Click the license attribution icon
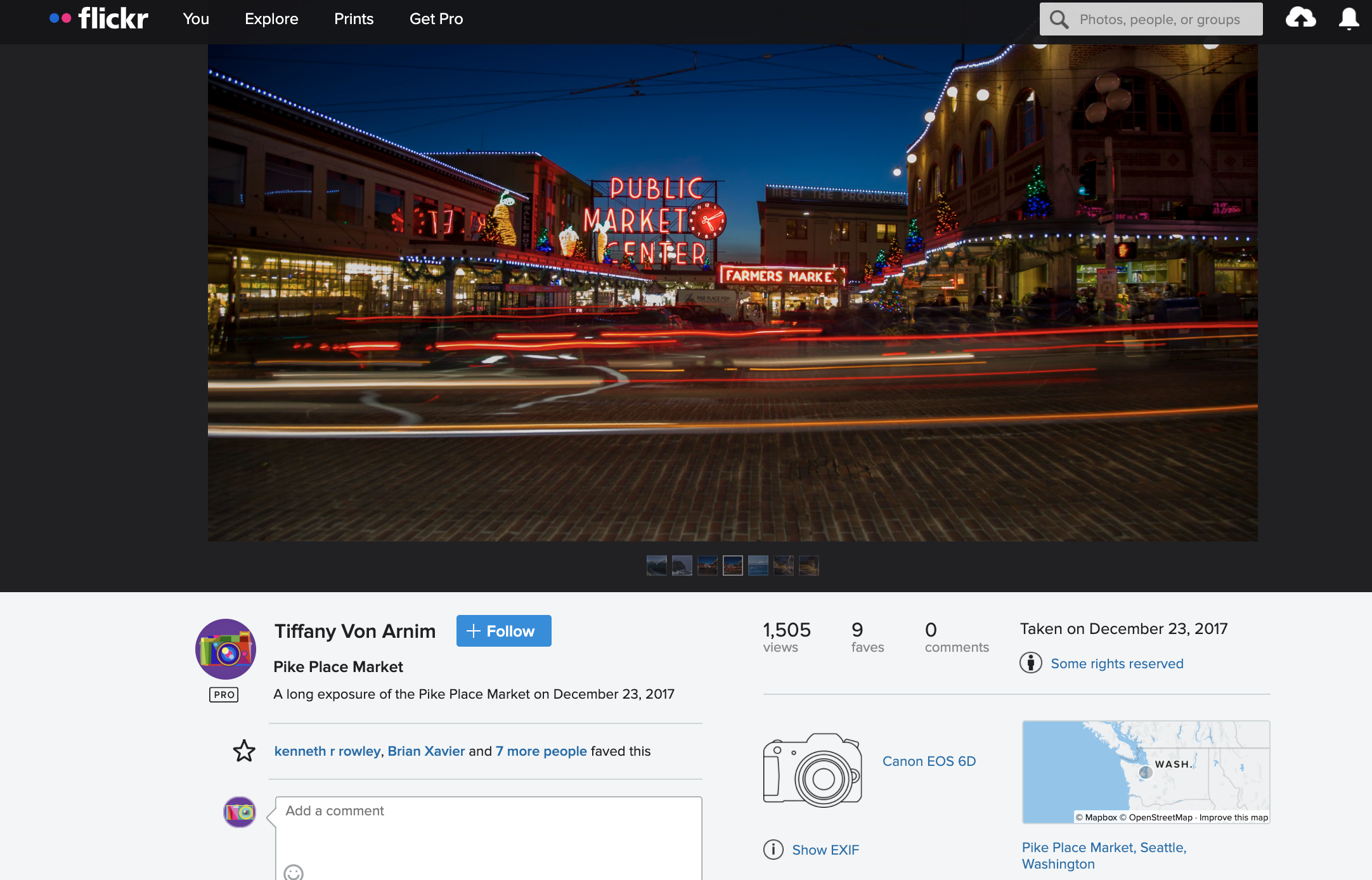 pos(1031,663)
